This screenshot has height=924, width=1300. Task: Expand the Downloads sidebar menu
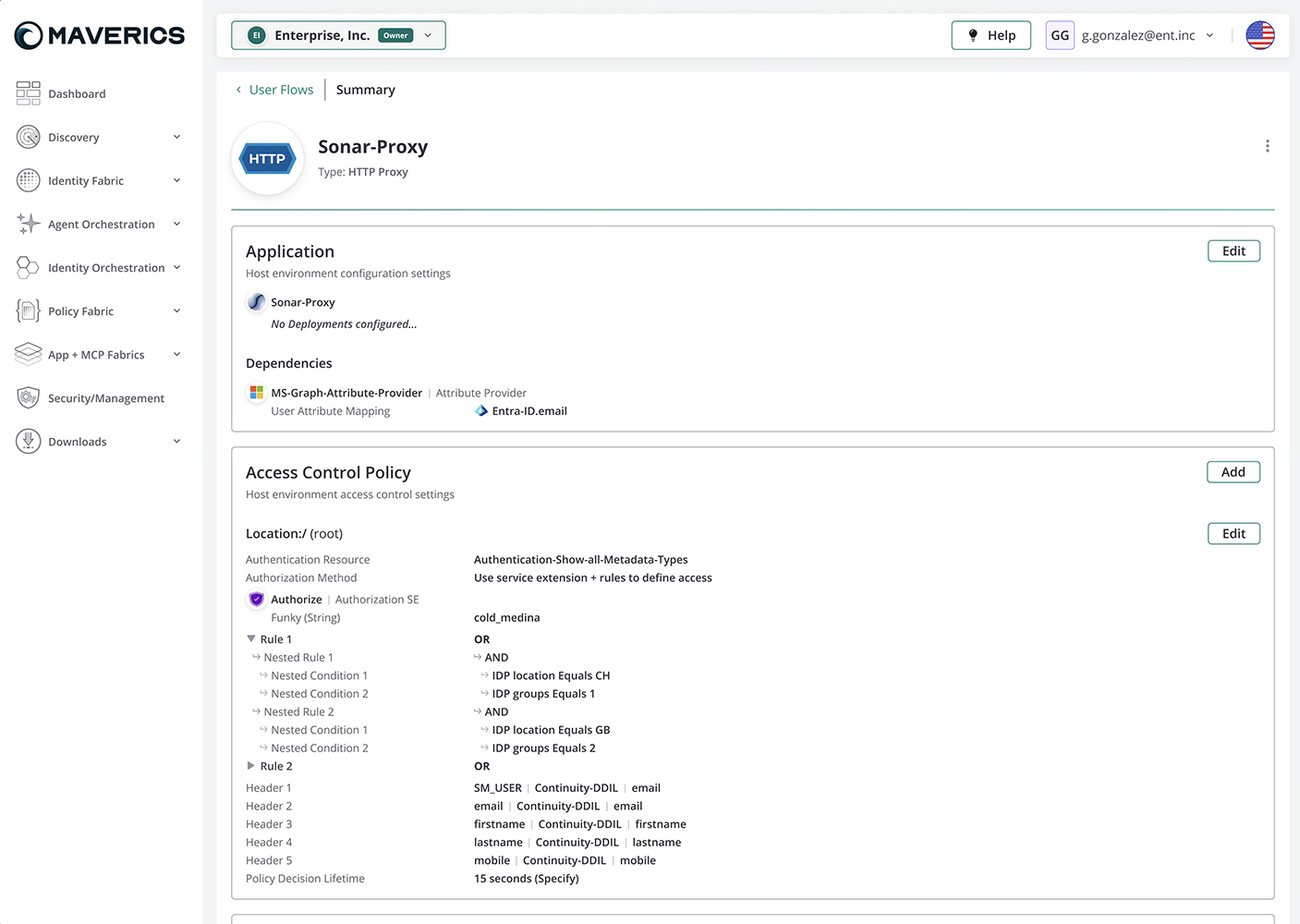[176, 441]
